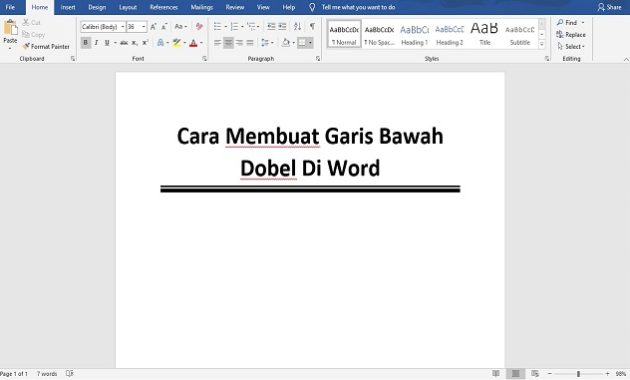630x380 pixels.
Task: Clear all formatting eraser icon
Action: (199, 27)
